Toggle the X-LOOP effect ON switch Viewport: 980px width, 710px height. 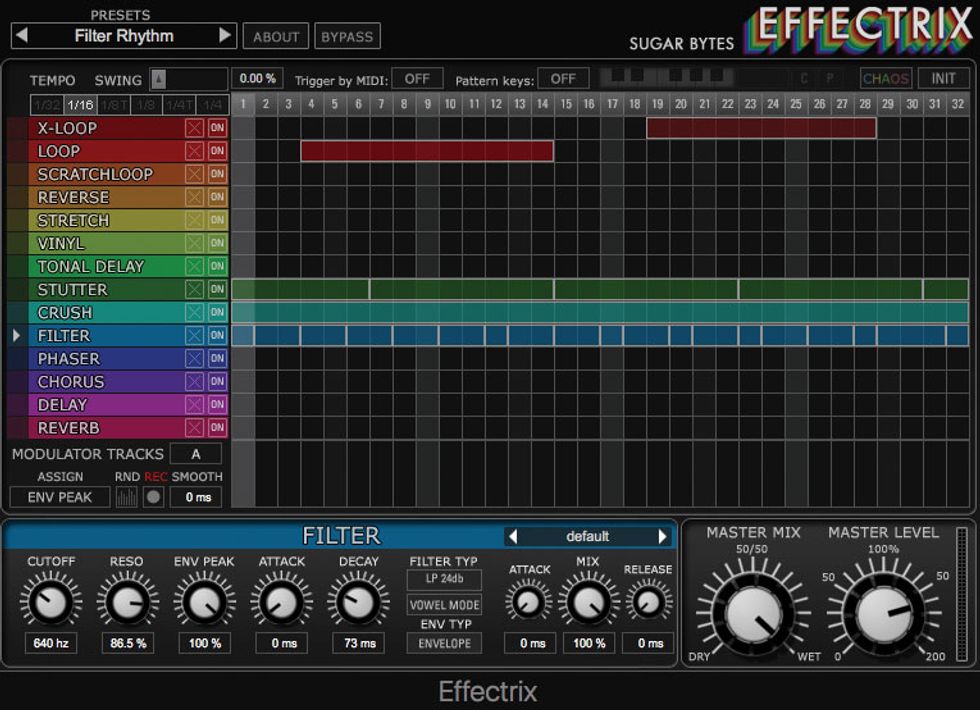click(x=218, y=128)
